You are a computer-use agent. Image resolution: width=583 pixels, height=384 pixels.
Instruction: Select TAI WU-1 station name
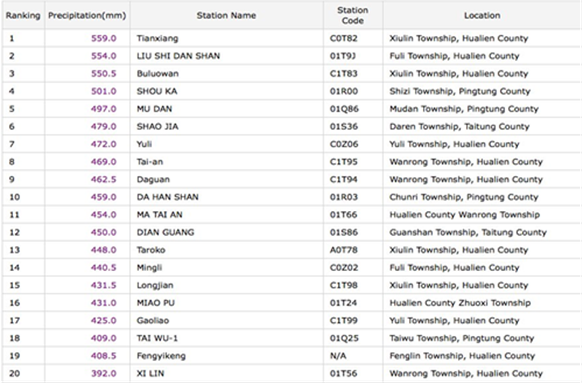pos(157,338)
